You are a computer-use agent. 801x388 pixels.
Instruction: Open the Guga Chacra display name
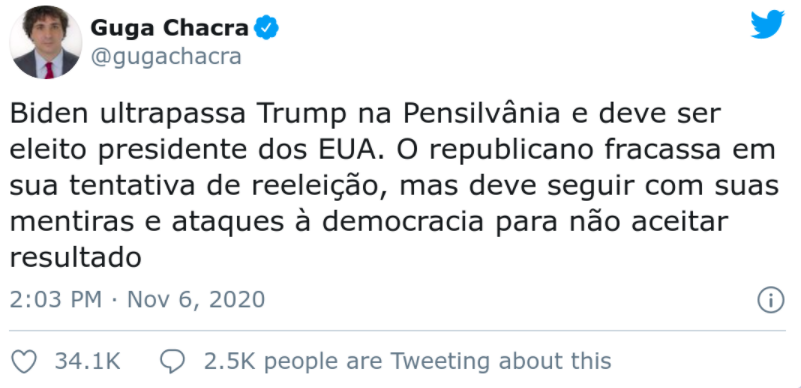tap(170, 28)
